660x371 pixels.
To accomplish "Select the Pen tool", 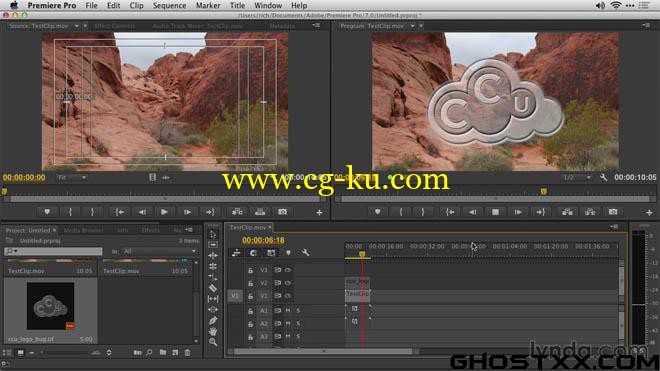I will (213, 320).
